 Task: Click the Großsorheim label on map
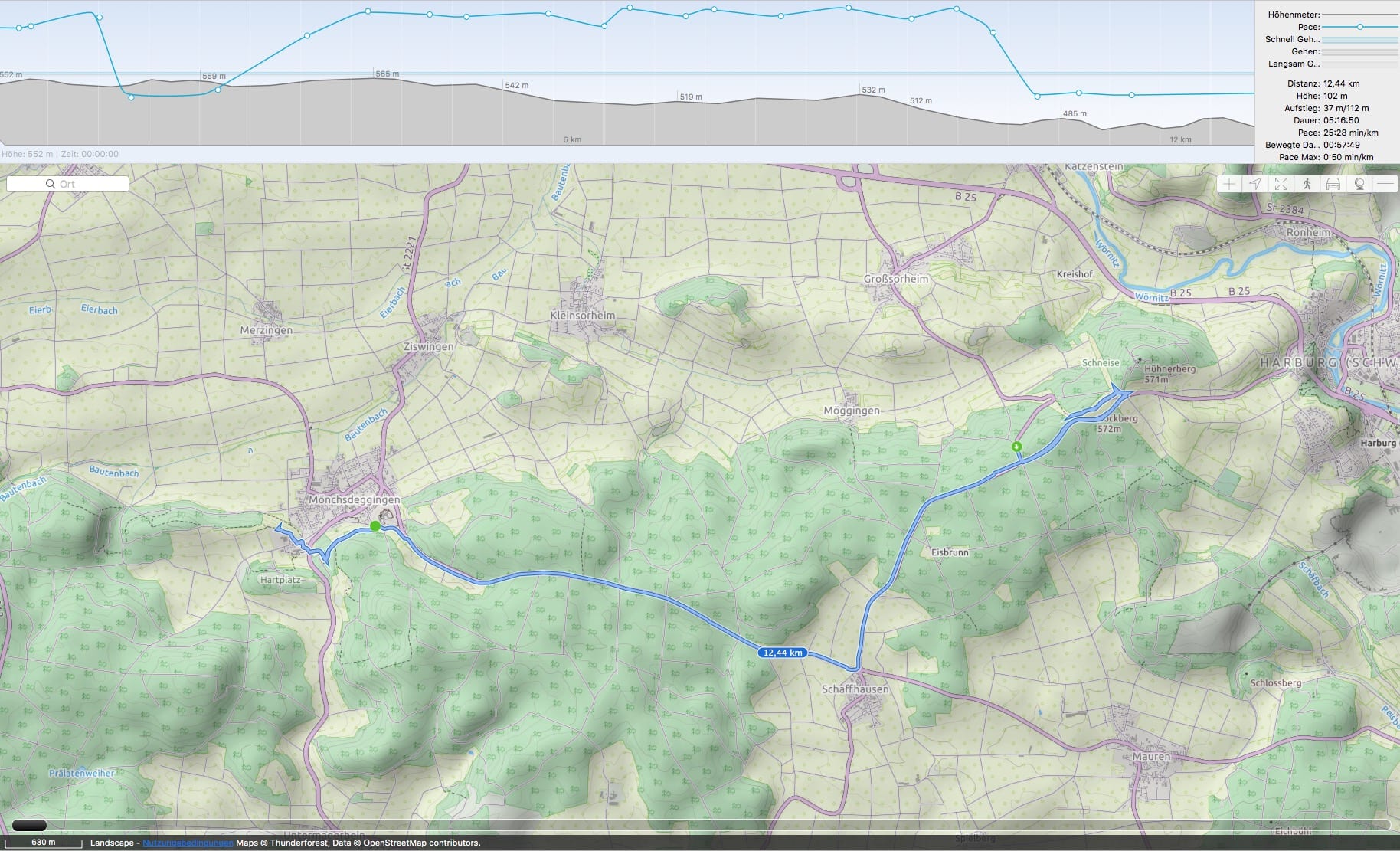(896, 279)
